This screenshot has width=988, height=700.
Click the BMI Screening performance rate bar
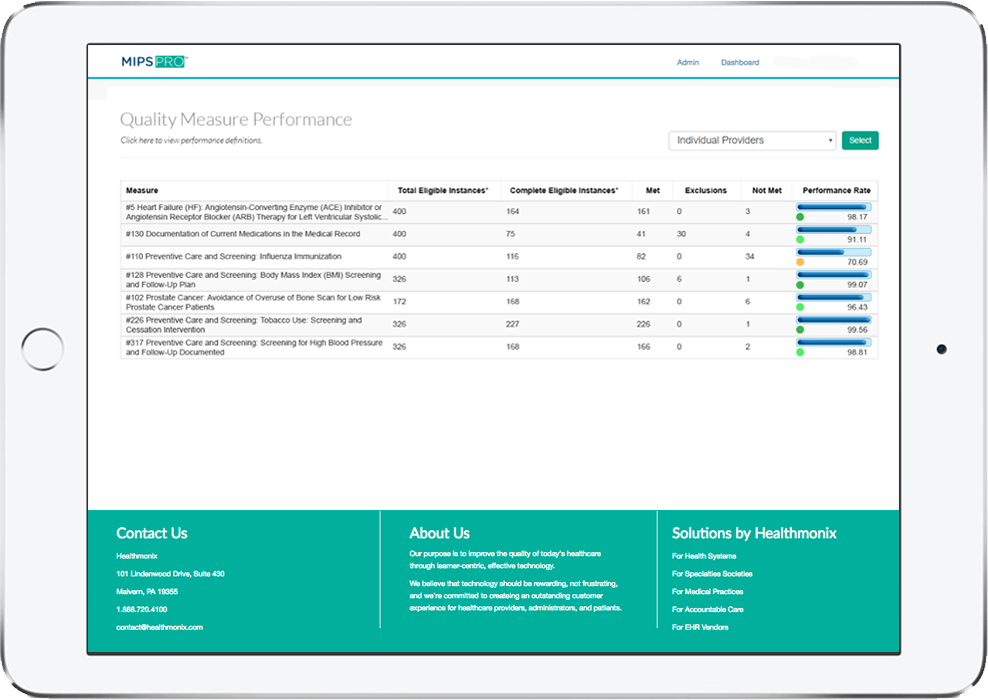[x=833, y=275]
